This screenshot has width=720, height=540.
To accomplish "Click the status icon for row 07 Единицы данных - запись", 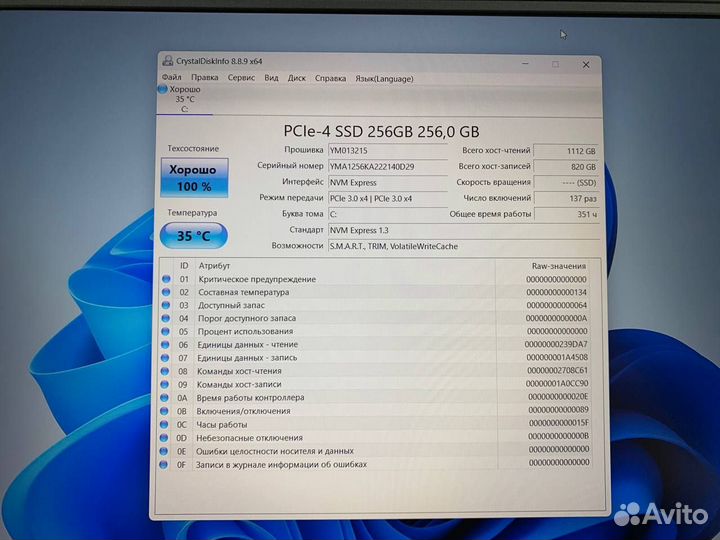I will click(x=165, y=357).
